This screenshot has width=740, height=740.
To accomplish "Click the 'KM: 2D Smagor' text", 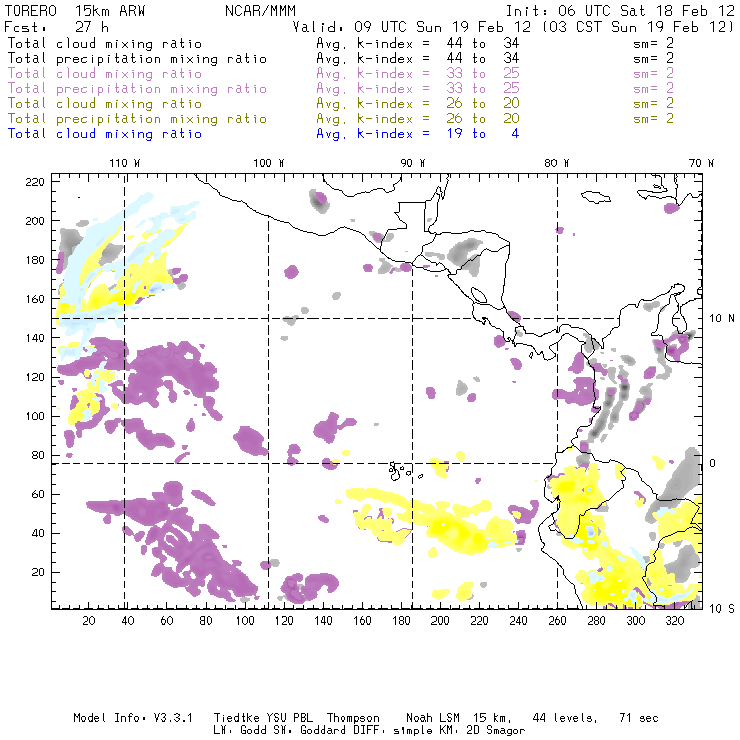I will [x=483, y=731].
